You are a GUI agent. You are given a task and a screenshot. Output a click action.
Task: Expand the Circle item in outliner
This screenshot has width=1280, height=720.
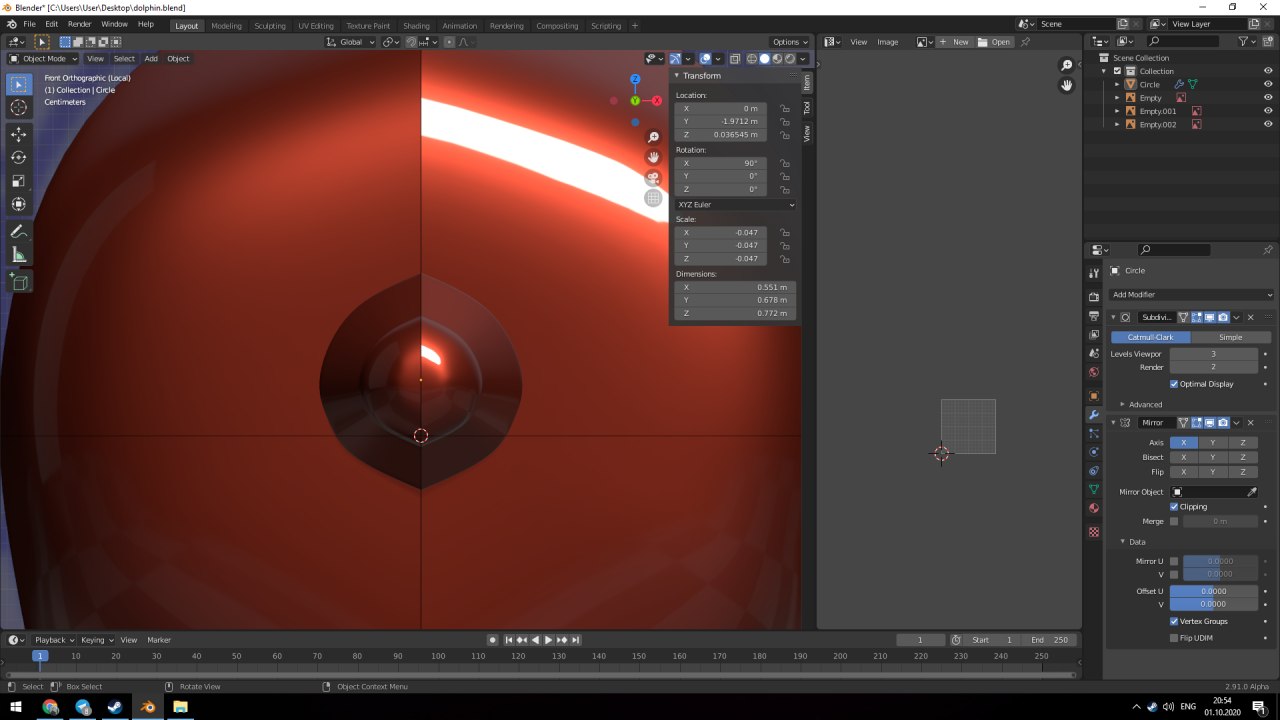[1118, 85]
